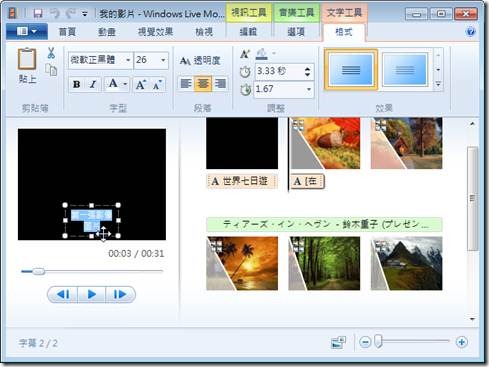The width and height of the screenshot is (489, 367).
Task: Click the black title clip thumbnail
Action: pyautogui.click(x=242, y=143)
